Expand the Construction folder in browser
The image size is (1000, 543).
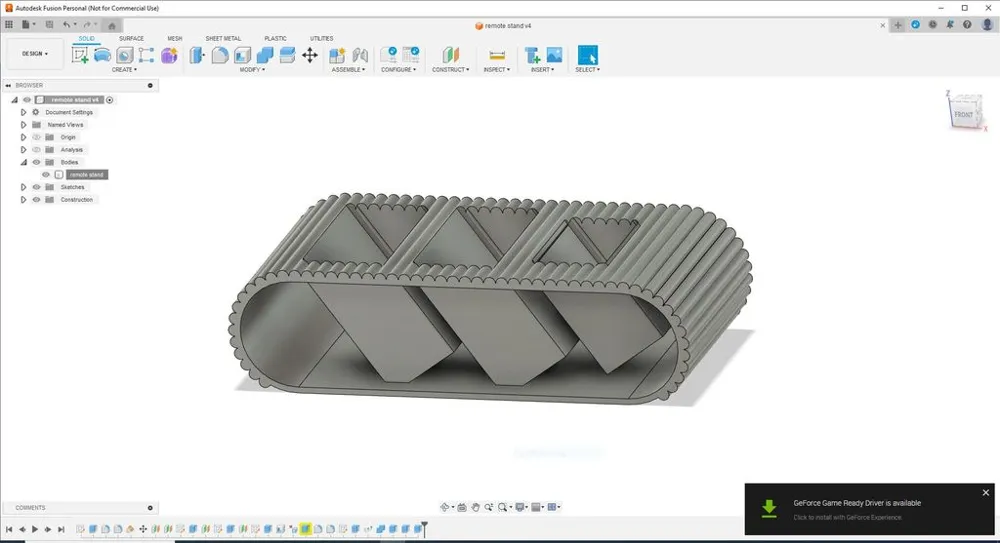pyautogui.click(x=23, y=200)
